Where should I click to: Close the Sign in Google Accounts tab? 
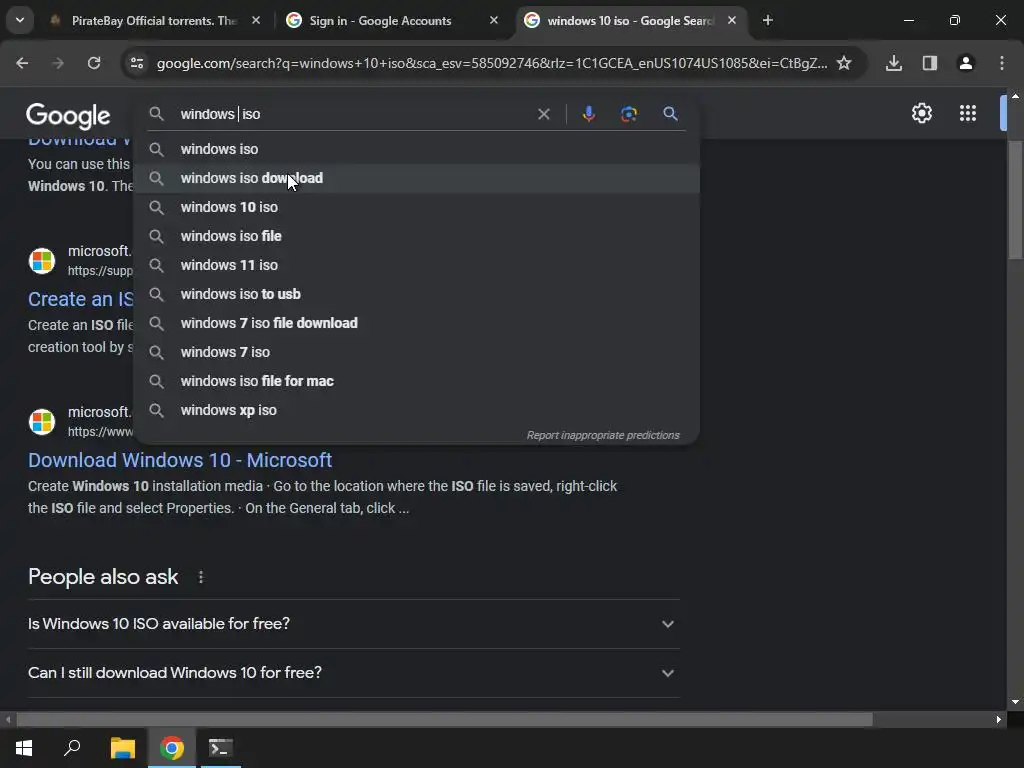(x=494, y=21)
